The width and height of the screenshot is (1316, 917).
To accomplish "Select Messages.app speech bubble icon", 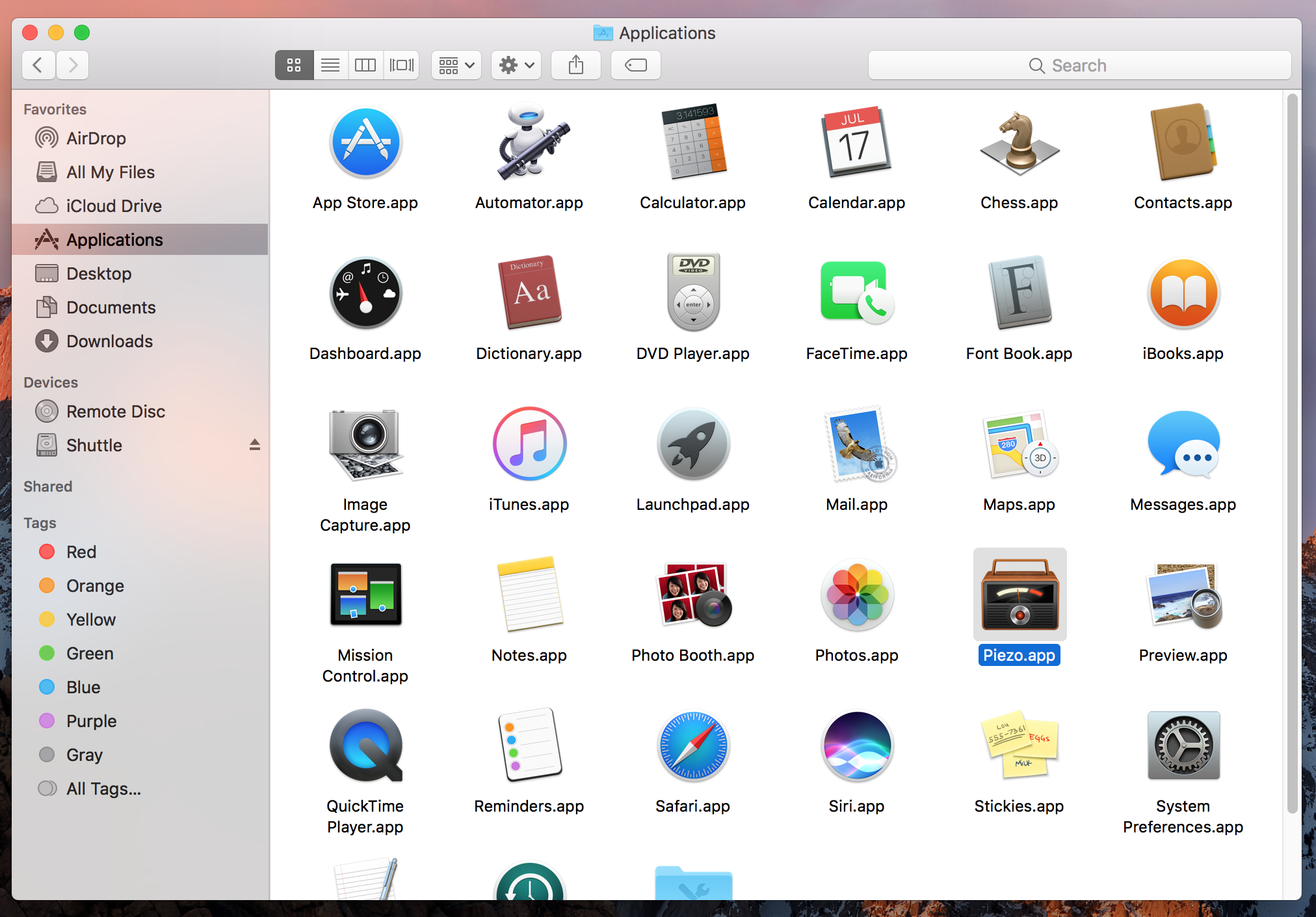I will [x=1183, y=444].
